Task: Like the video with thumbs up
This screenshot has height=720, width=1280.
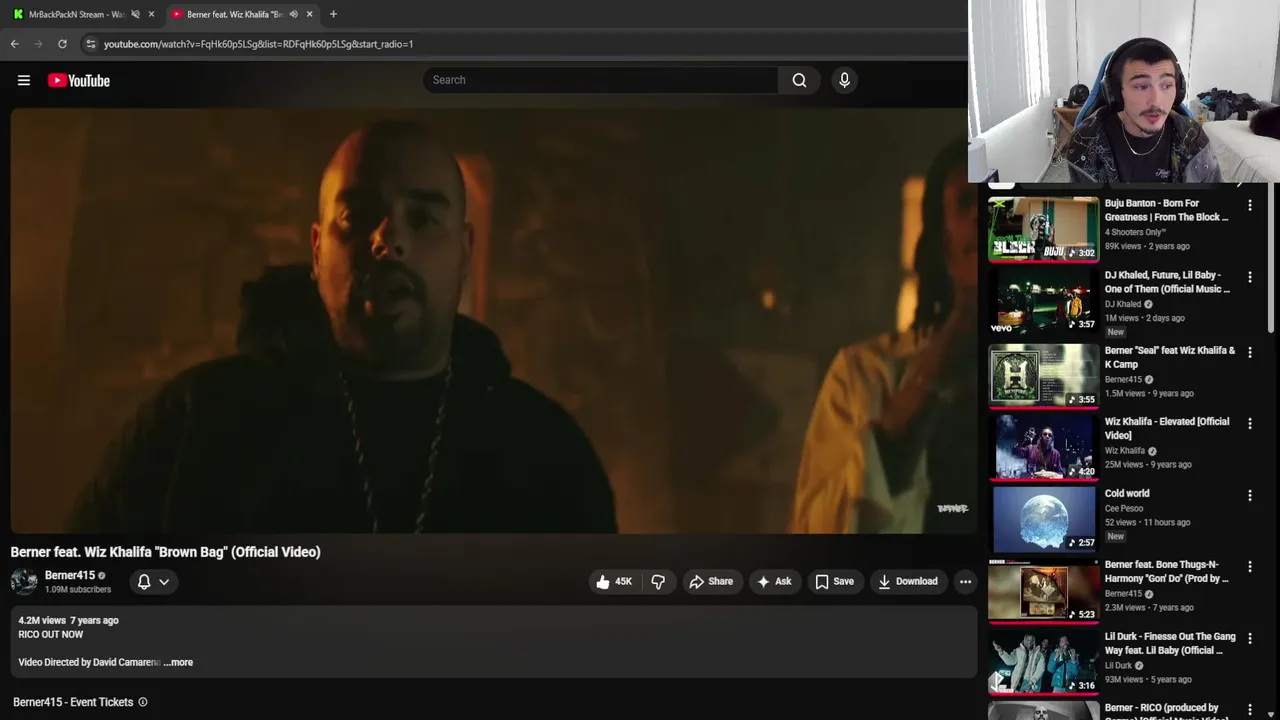Action: click(x=614, y=581)
